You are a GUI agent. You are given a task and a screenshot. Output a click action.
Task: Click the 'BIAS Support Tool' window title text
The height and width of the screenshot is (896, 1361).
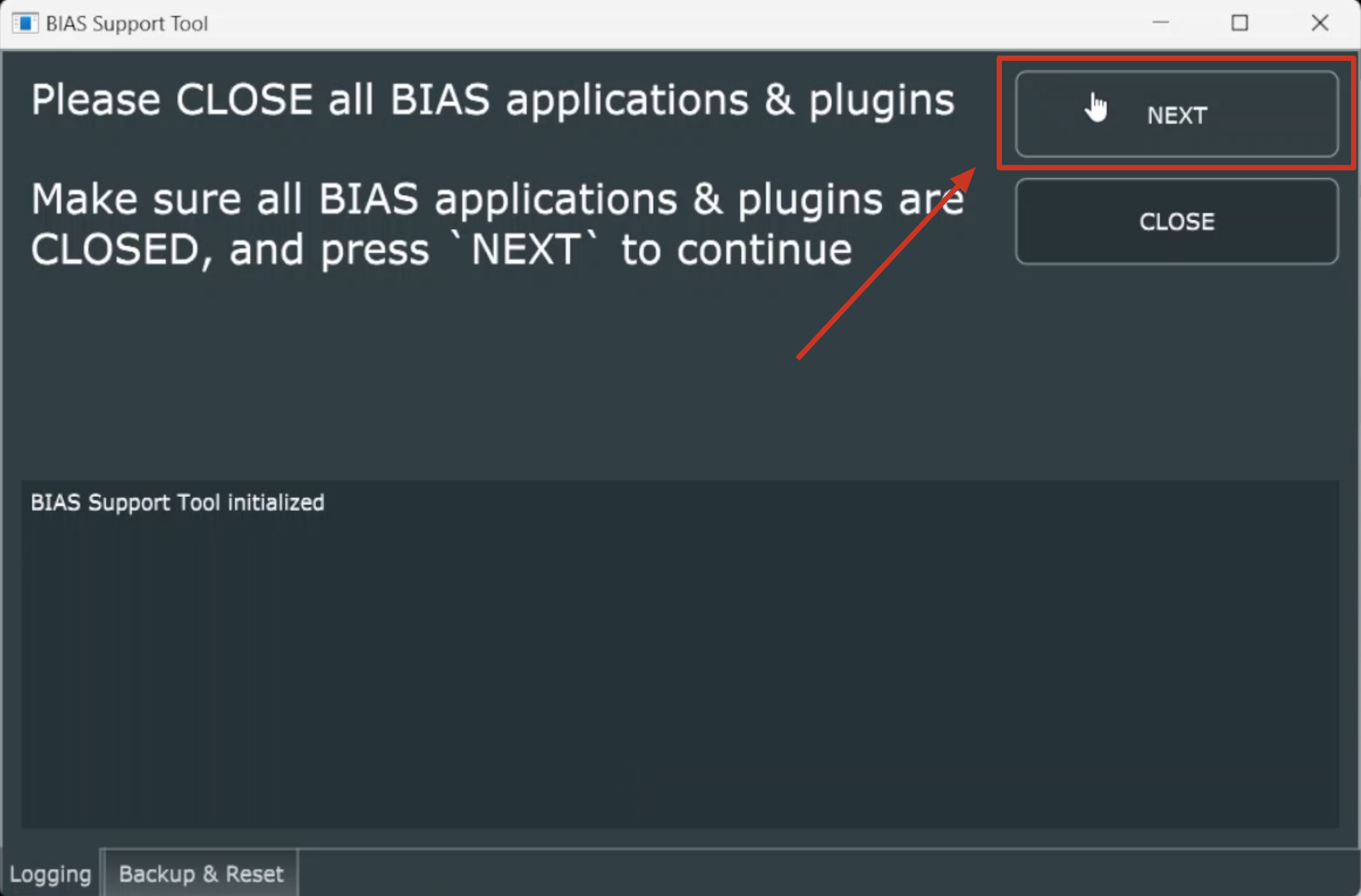127,23
